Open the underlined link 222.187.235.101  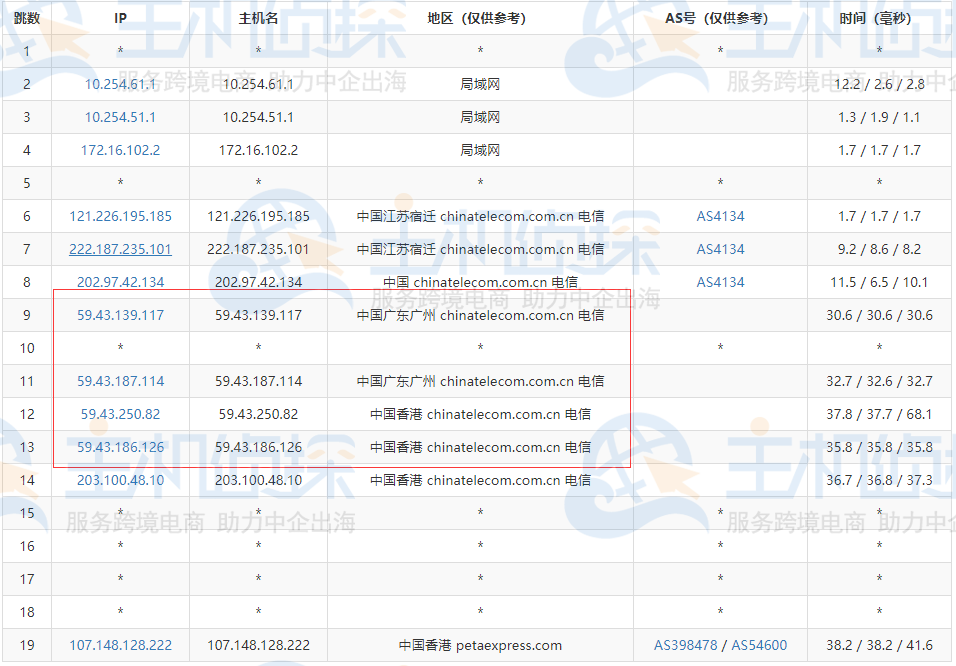[x=120, y=248]
